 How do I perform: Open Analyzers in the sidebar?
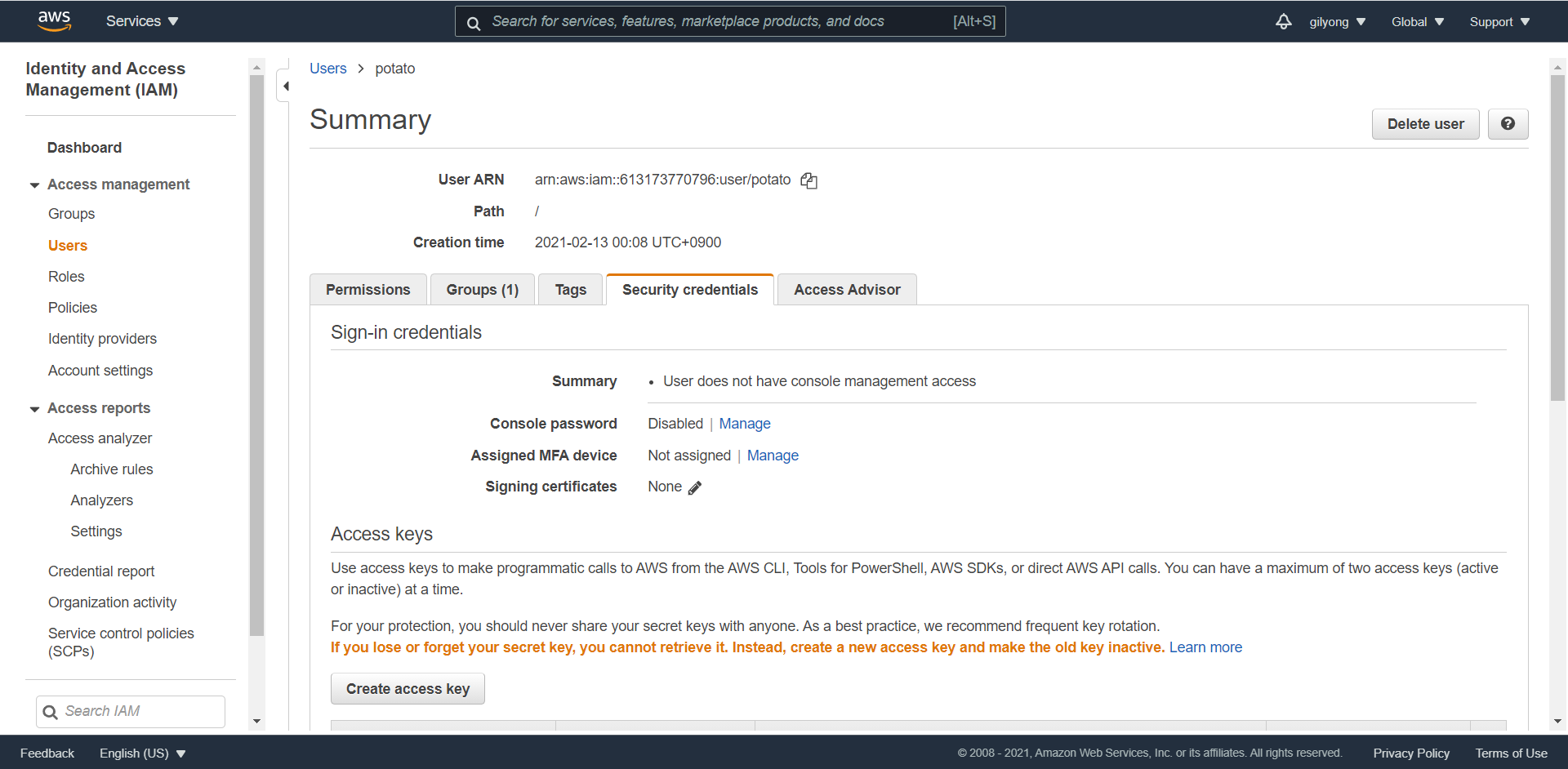(x=101, y=500)
